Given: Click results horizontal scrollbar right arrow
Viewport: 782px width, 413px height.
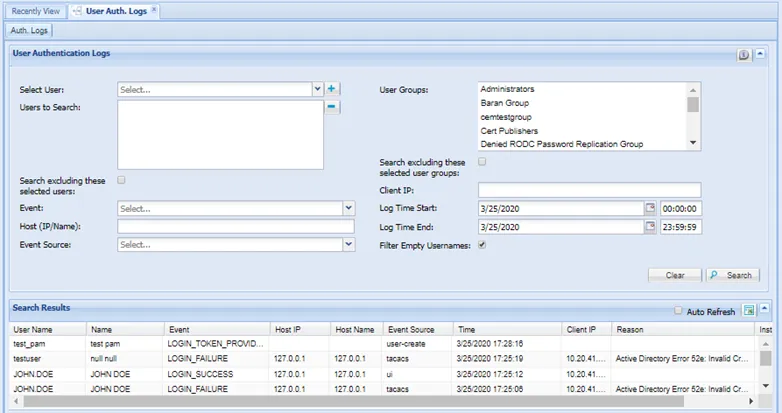Looking at the screenshot, I should click(751, 401).
